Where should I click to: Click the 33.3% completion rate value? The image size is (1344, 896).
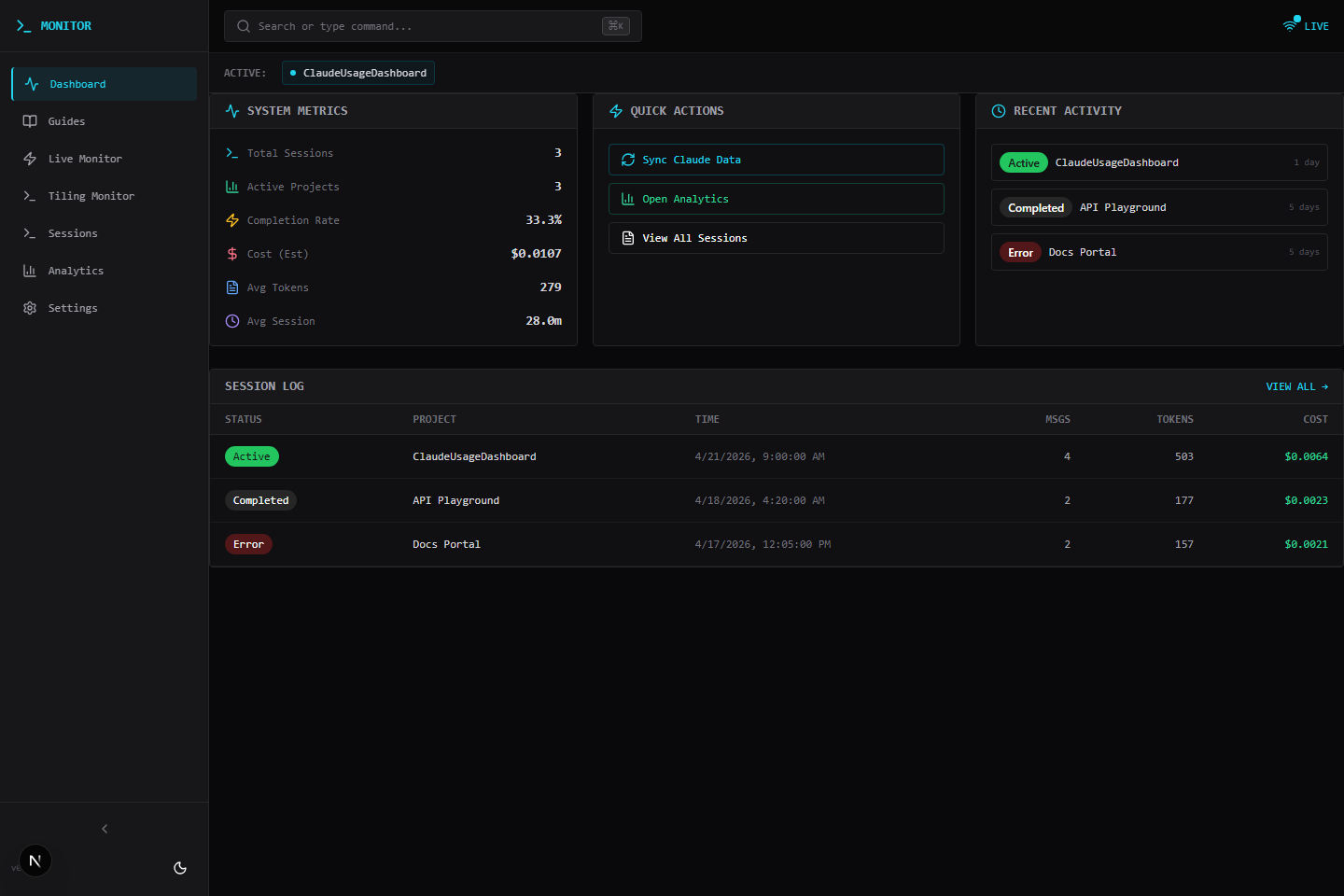click(x=543, y=220)
